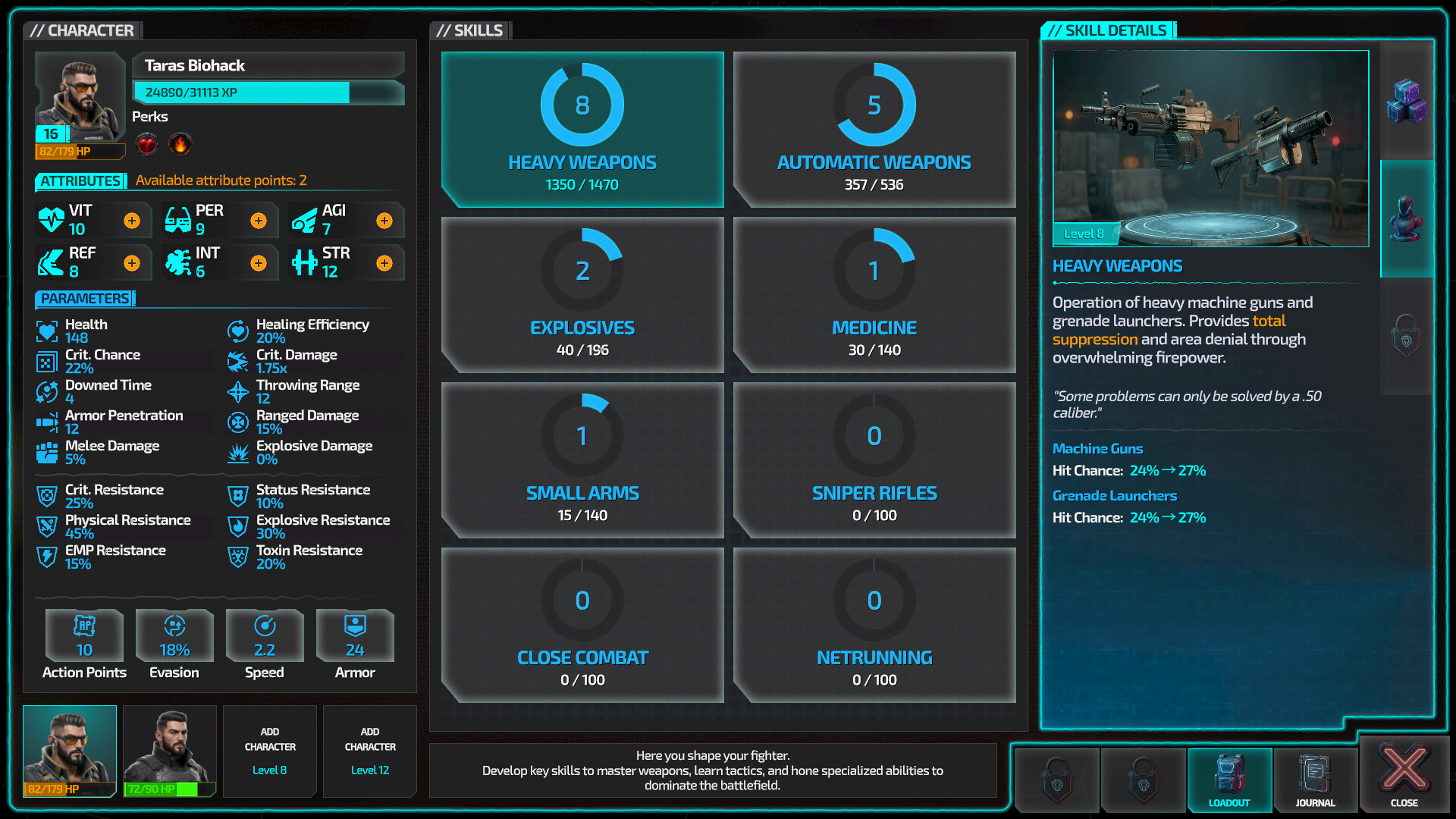Click the Action Points icon showing 10

click(83, 635)
